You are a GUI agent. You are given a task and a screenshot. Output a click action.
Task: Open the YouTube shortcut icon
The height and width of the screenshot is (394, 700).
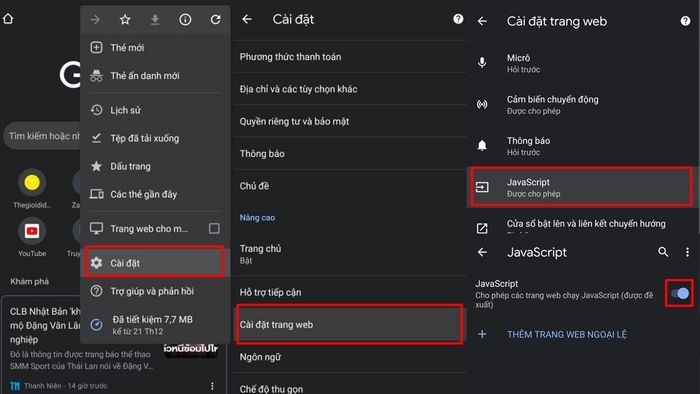(x=32, y=231)
